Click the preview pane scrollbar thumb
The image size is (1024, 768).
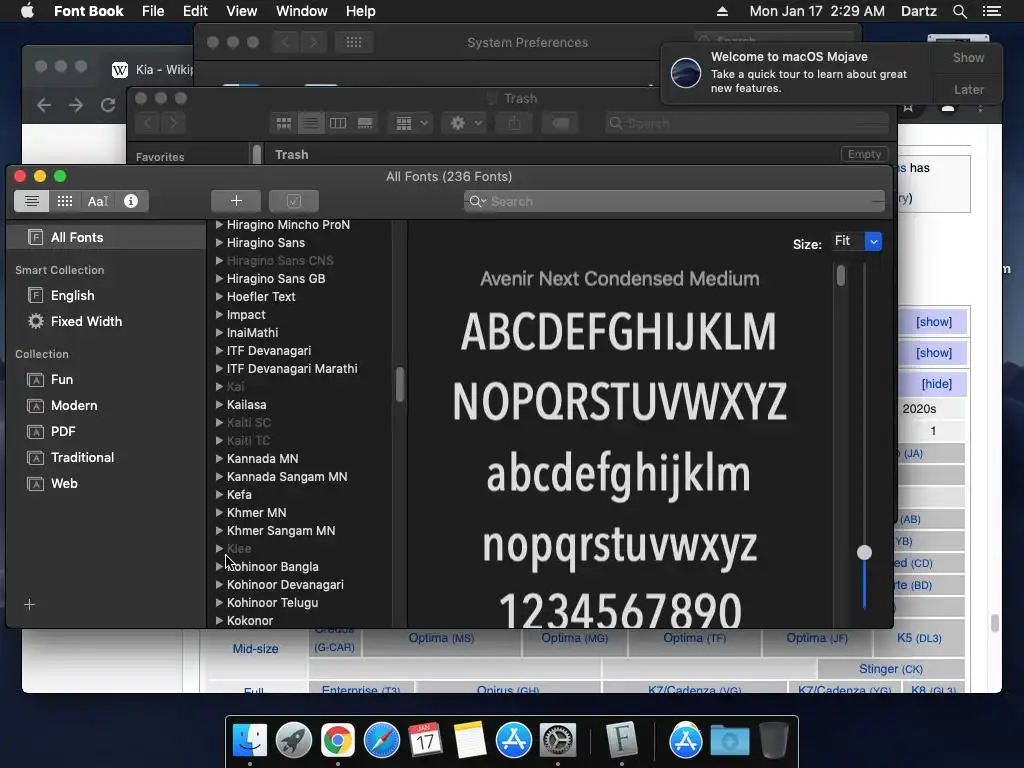[840, 275]
